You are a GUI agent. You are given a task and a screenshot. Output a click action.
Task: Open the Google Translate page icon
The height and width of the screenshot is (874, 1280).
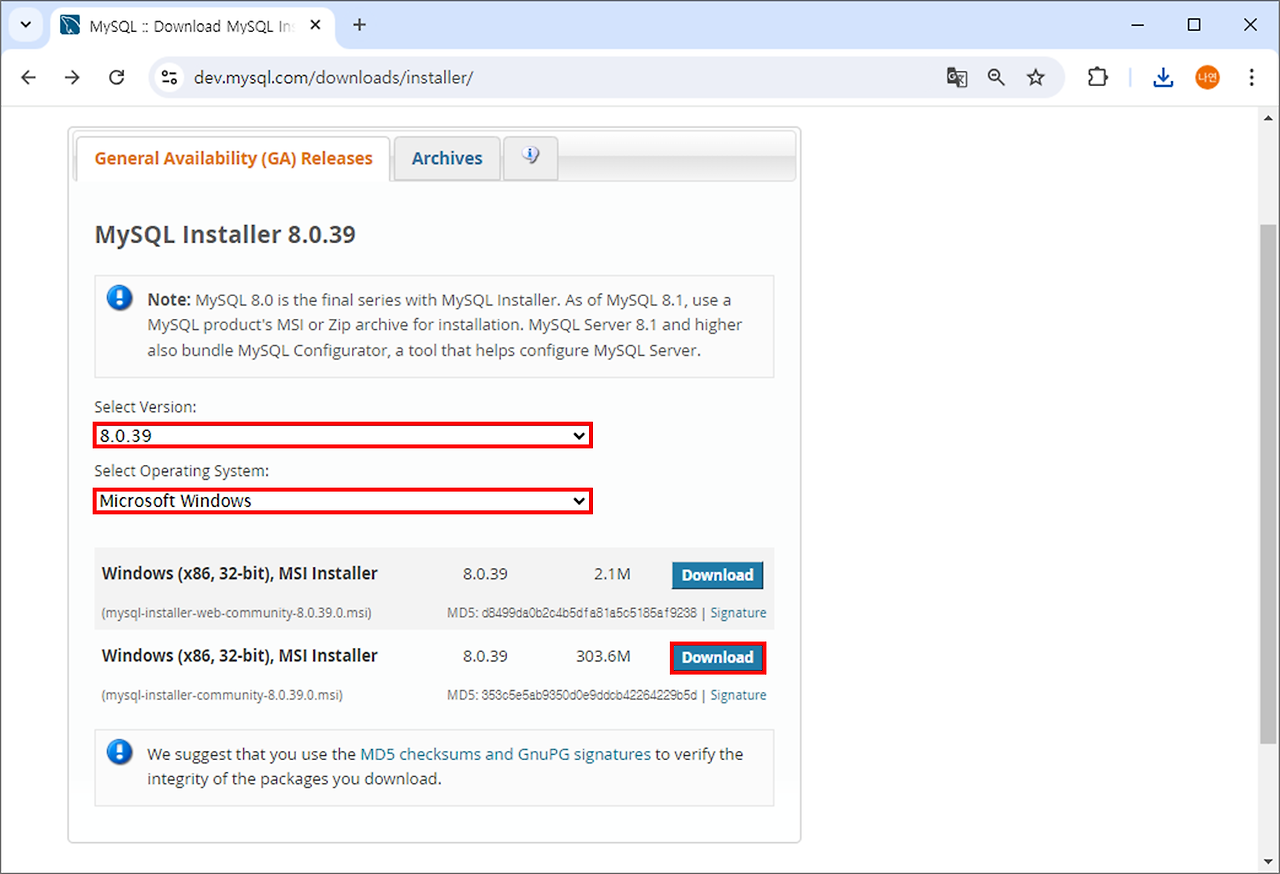pos(957,77)
